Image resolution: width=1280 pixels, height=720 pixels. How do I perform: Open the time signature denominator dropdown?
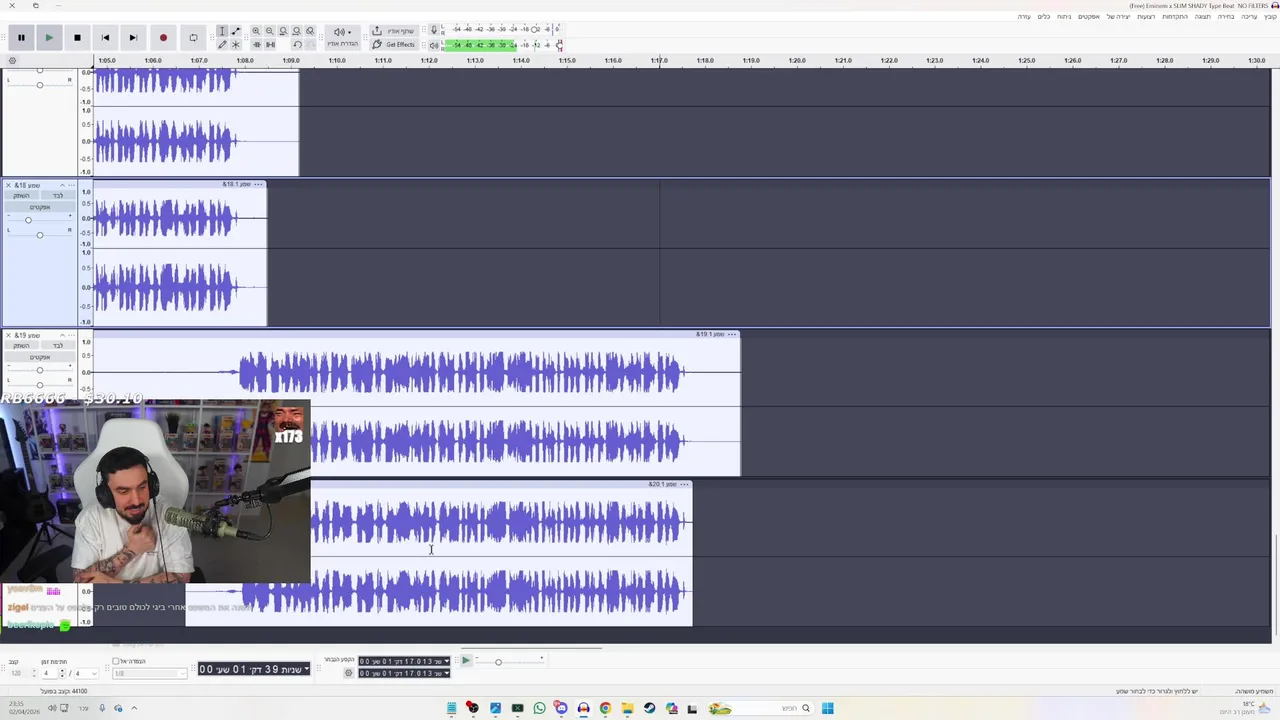(x=87, y=673)
